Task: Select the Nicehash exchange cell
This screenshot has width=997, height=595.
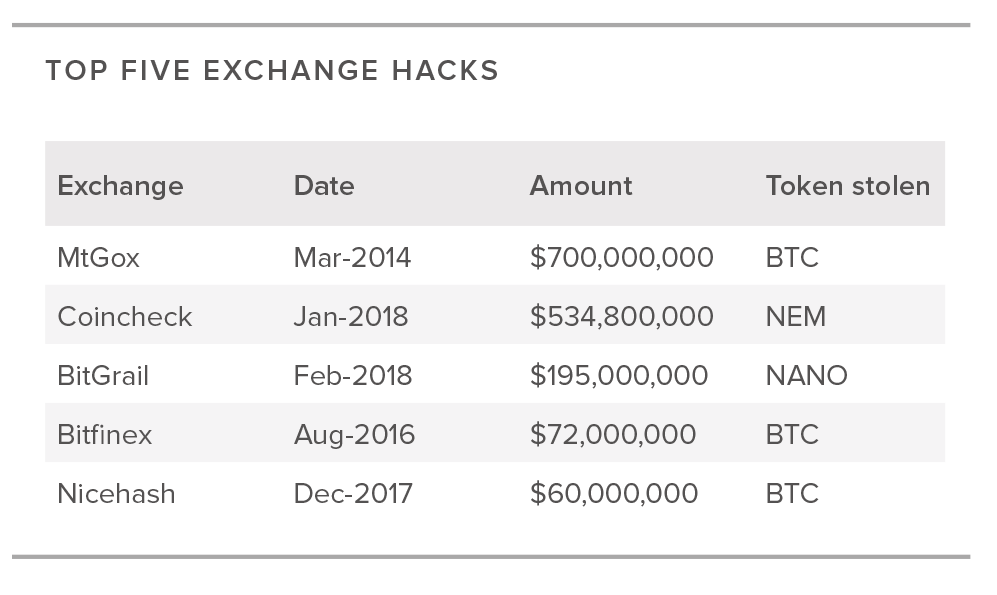Action: (116, 495)
